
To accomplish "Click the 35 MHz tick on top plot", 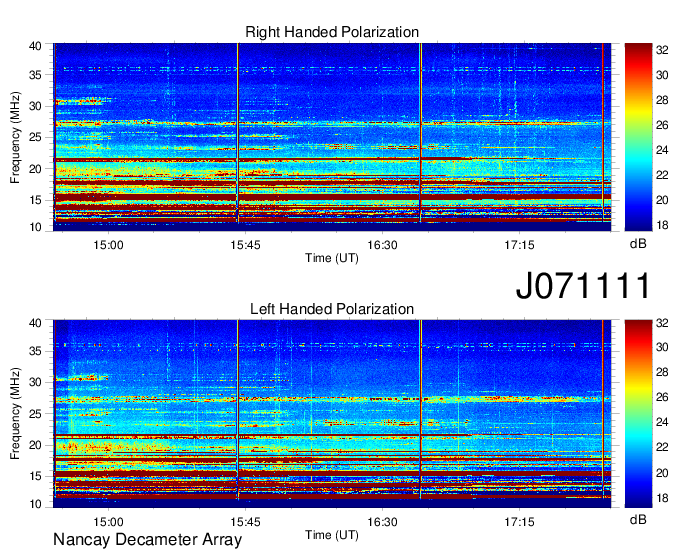I will pos(36,75).
